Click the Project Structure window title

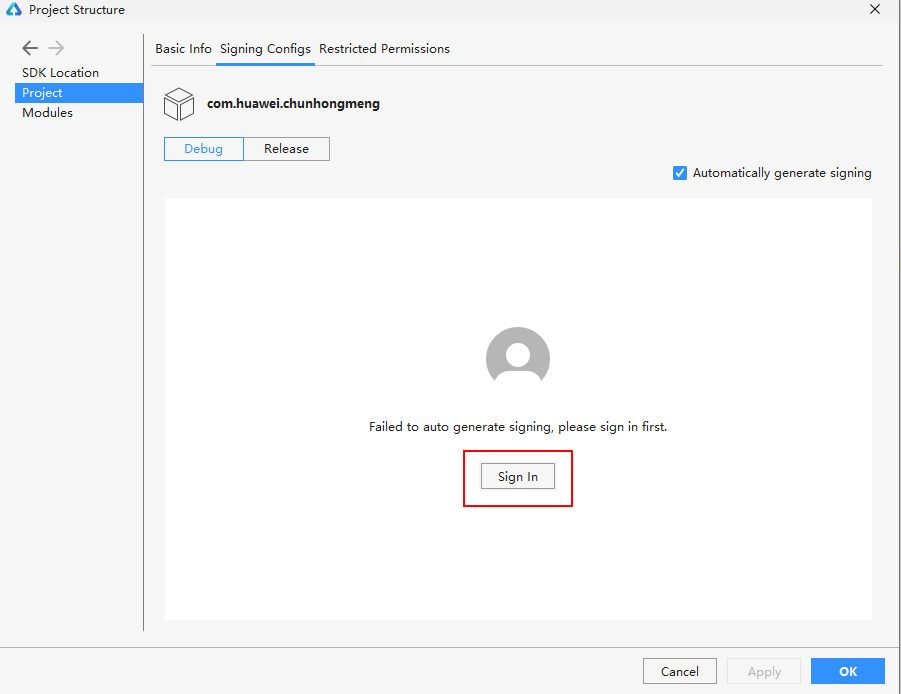coord(77,10)
